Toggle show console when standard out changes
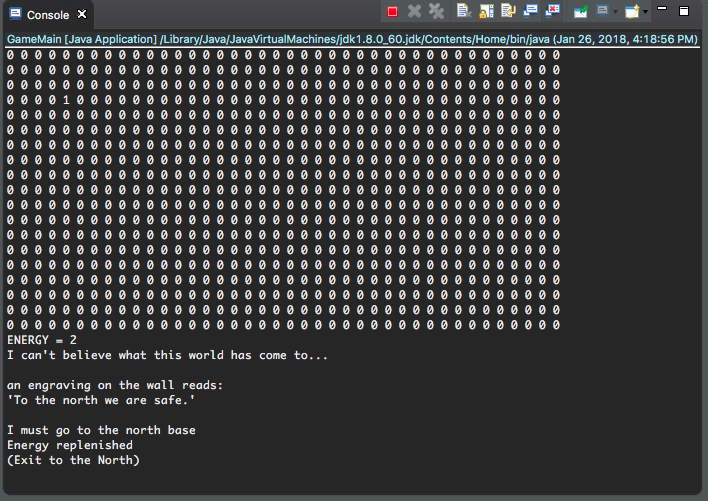 (x=530, y=12)
